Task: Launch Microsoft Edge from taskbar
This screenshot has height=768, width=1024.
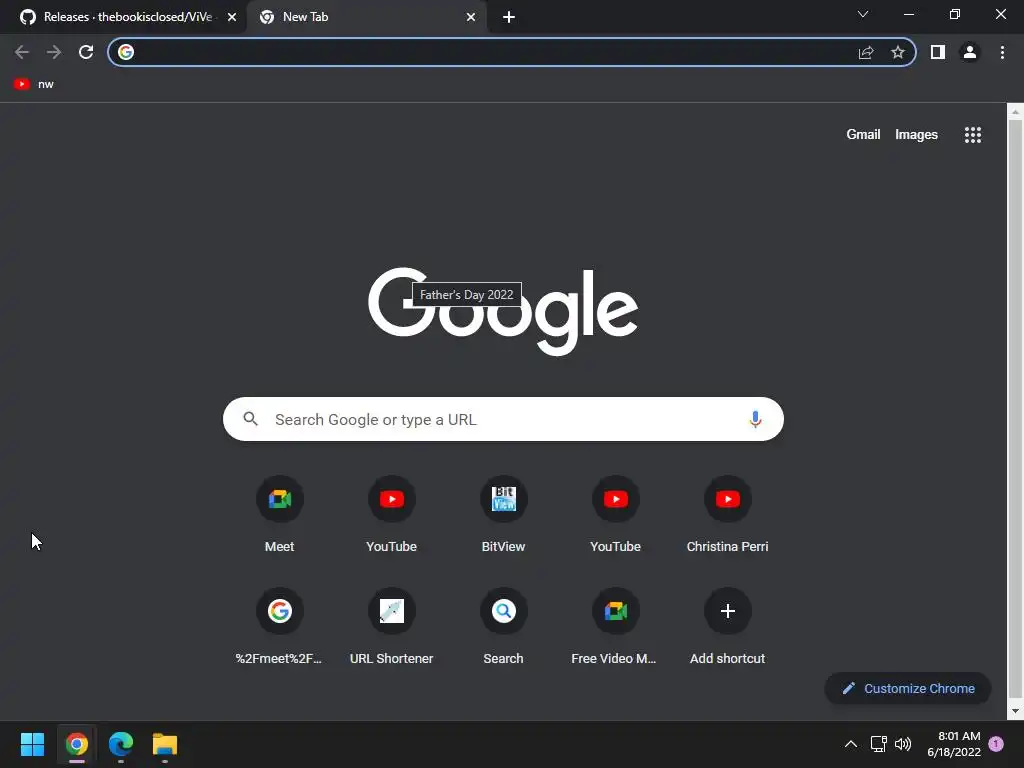Action: click(121, 744)
